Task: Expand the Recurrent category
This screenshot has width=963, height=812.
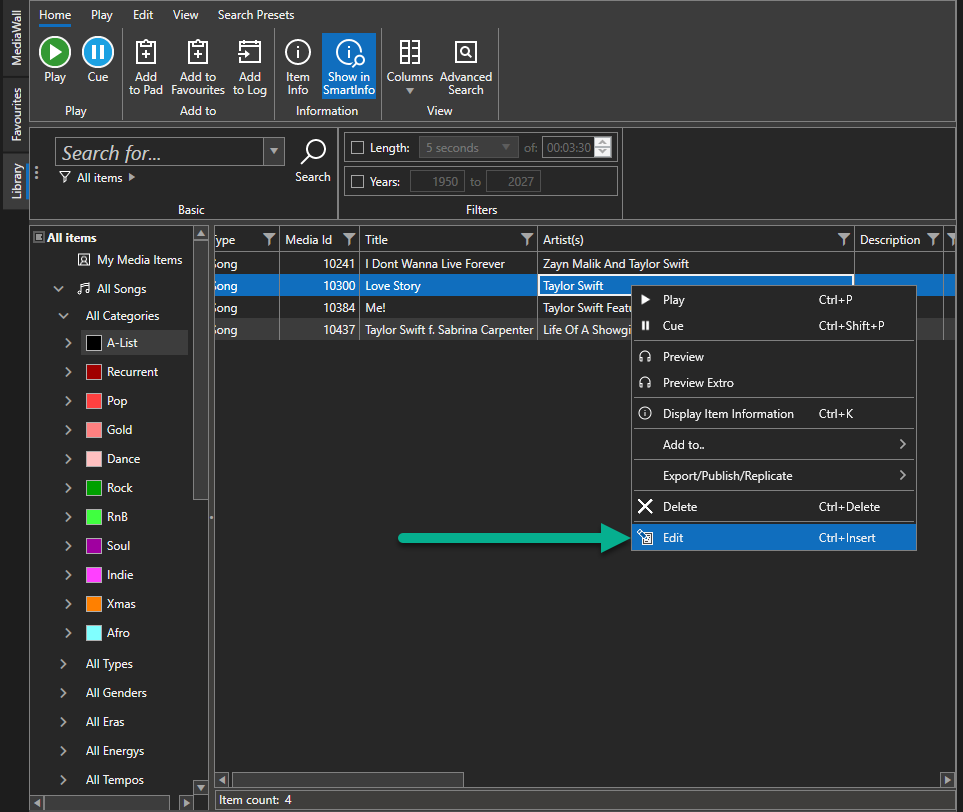Action: 68,372
